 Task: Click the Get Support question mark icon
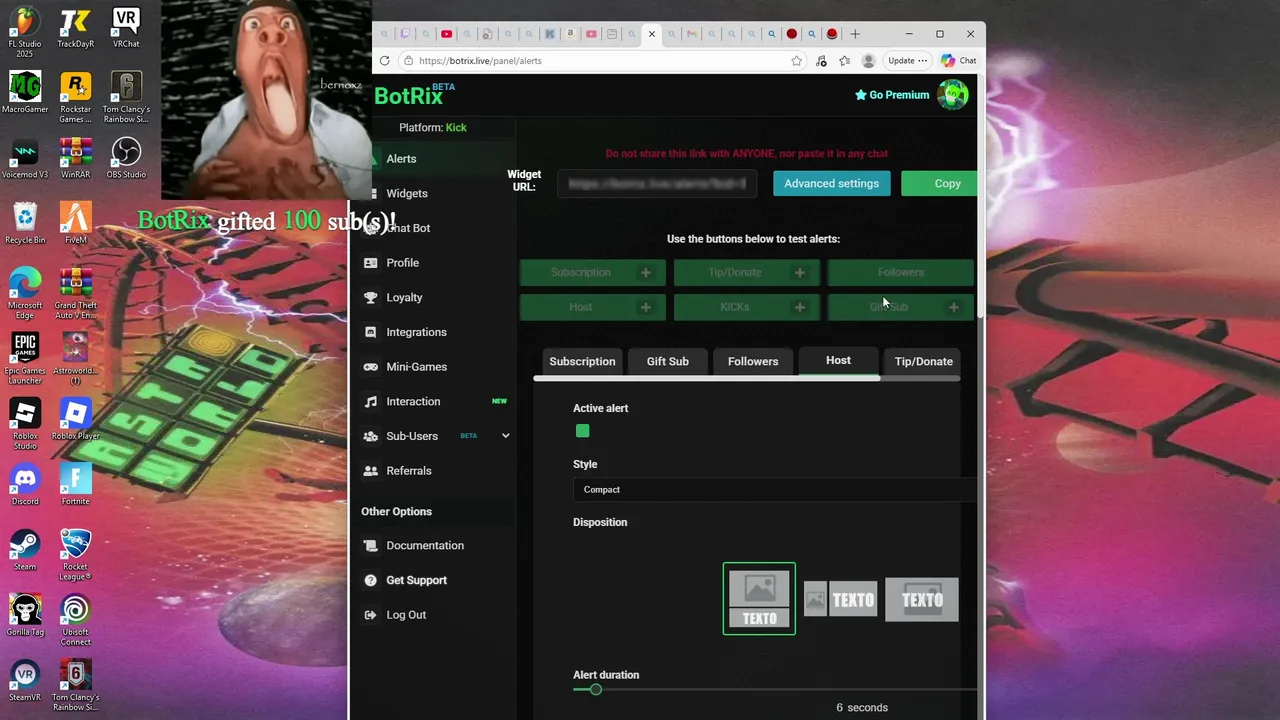coord(371,580)
